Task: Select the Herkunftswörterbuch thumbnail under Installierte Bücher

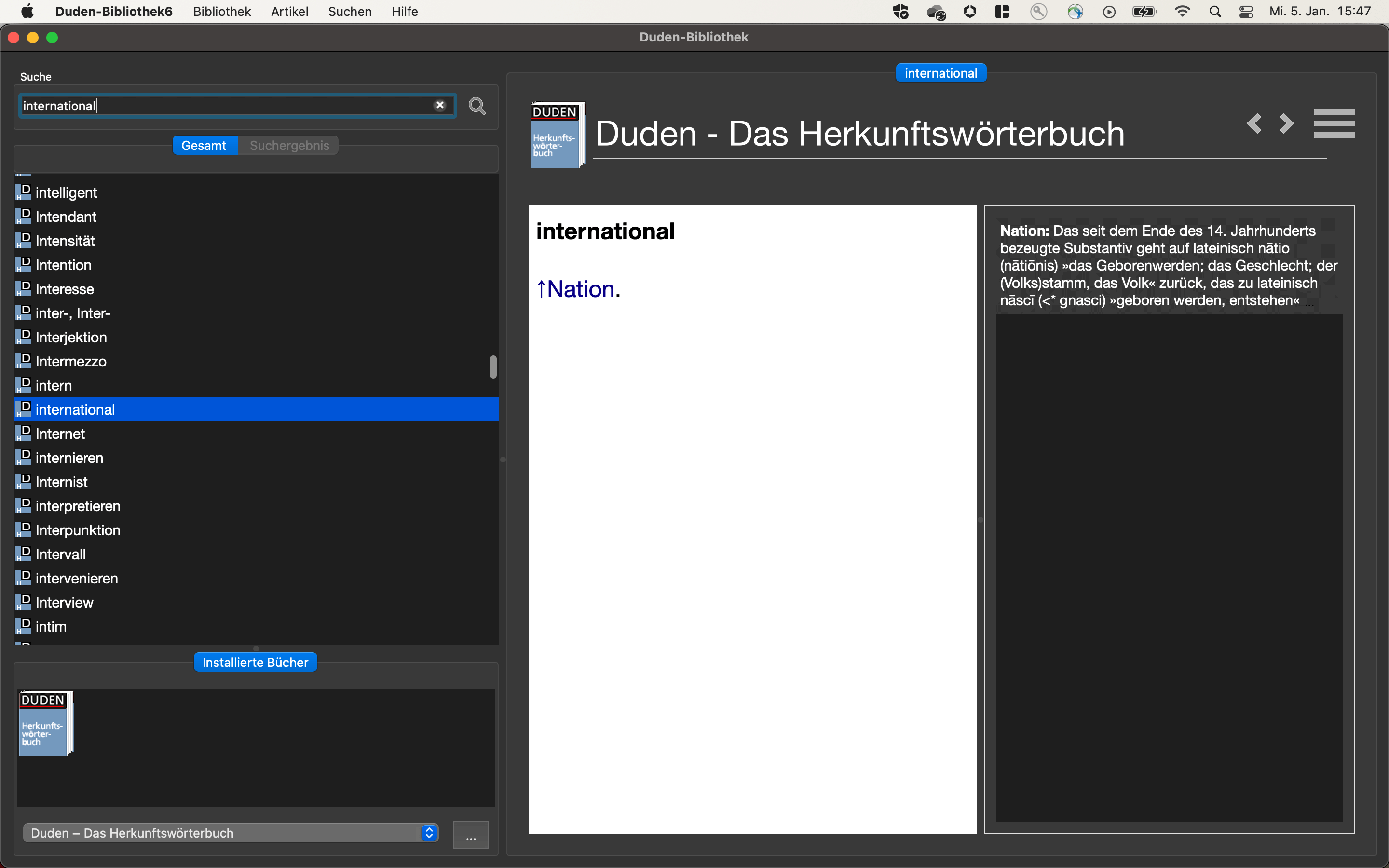Action: [x=46, y=723]
